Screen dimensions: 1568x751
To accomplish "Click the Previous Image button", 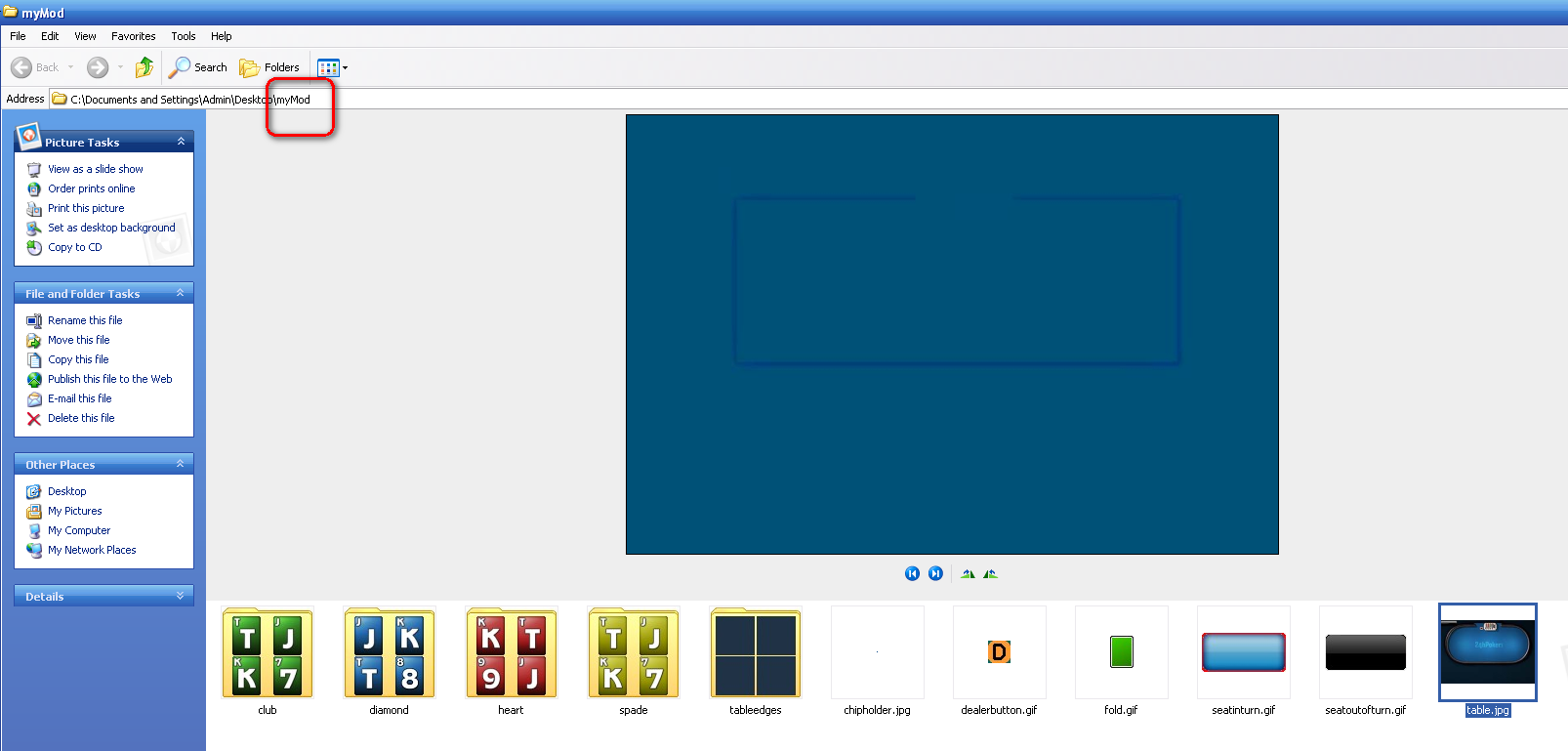I will click(912, 573).
